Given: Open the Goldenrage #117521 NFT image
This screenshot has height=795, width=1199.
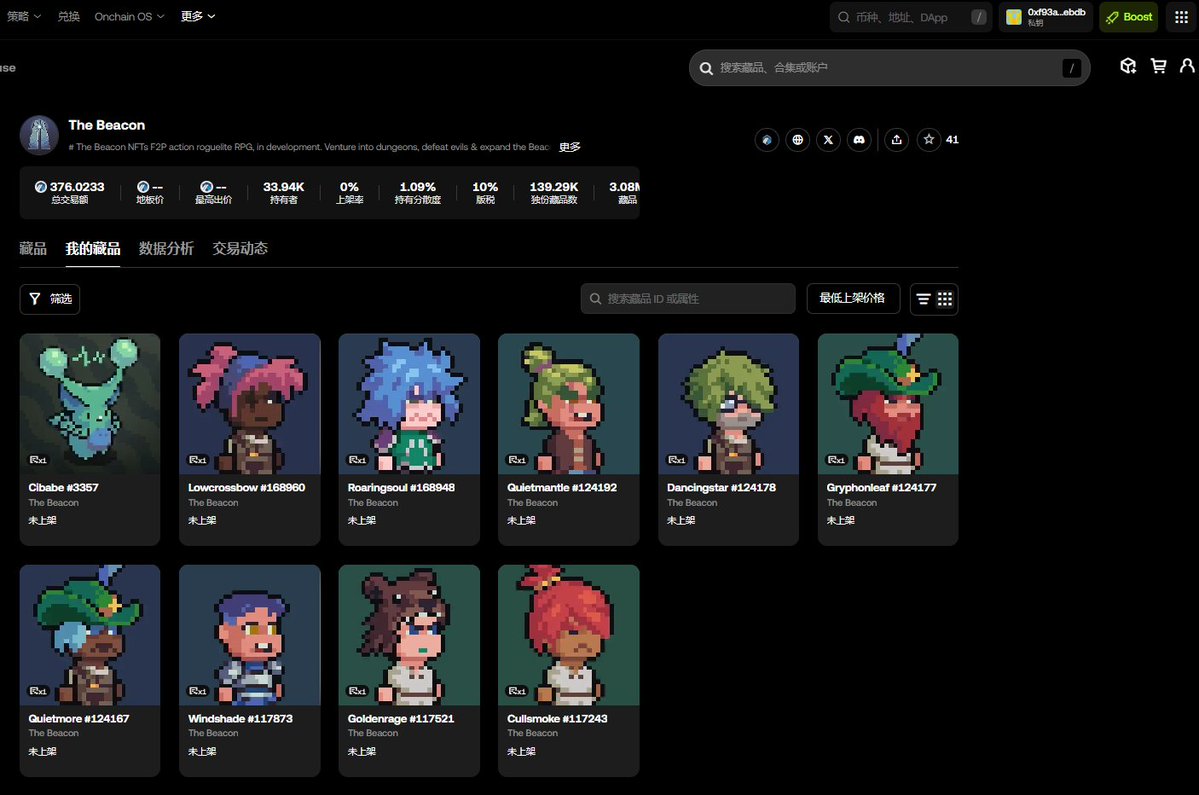Looking at the screenshot, I should [409, 635].
